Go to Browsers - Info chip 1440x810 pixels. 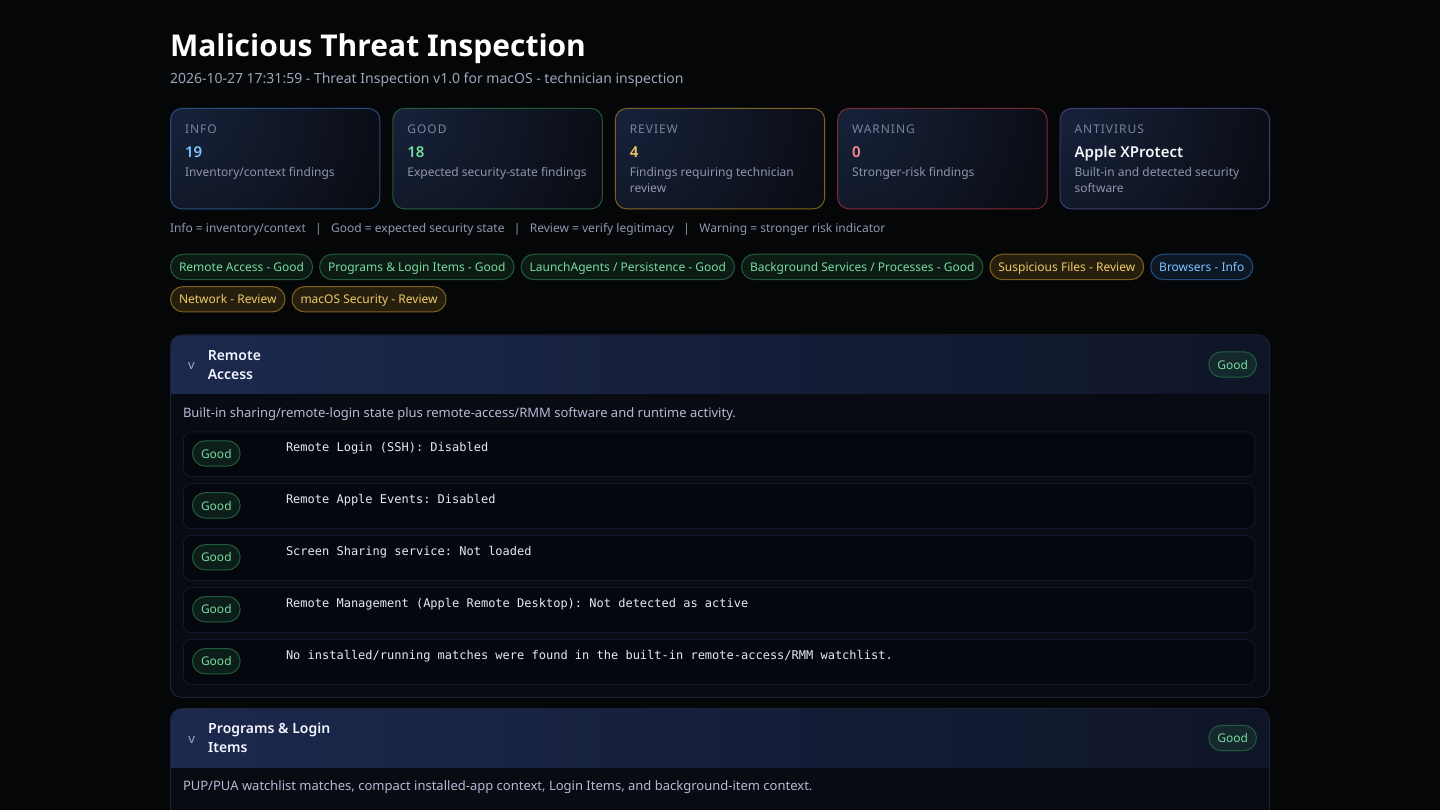click(1201, 267)
